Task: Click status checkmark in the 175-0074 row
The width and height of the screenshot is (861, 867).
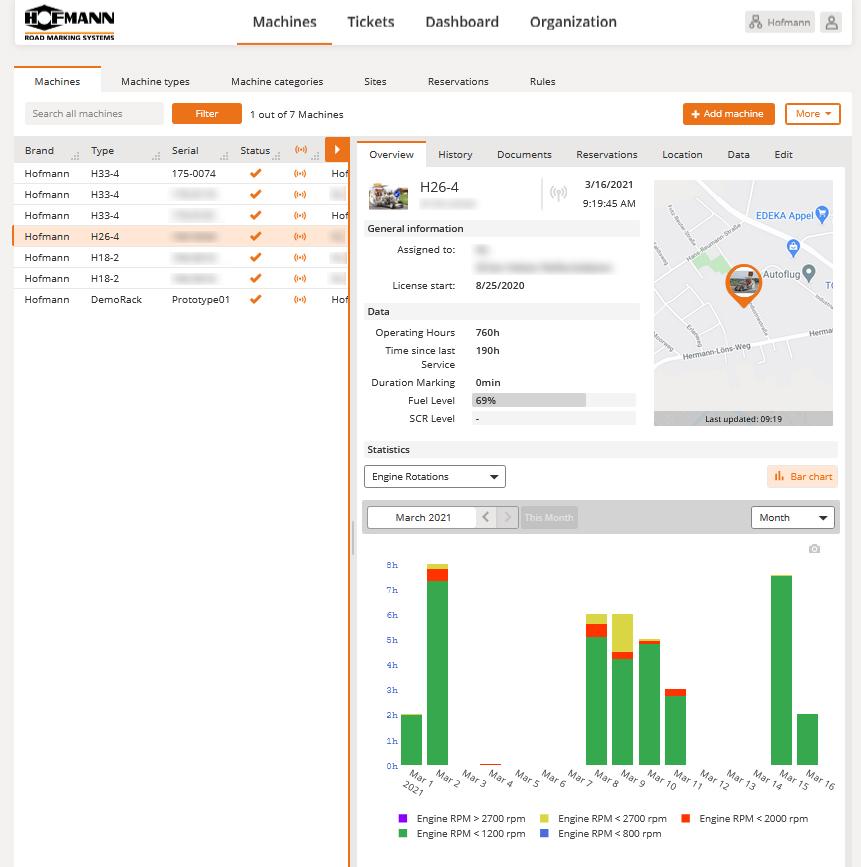Action: 255,174
